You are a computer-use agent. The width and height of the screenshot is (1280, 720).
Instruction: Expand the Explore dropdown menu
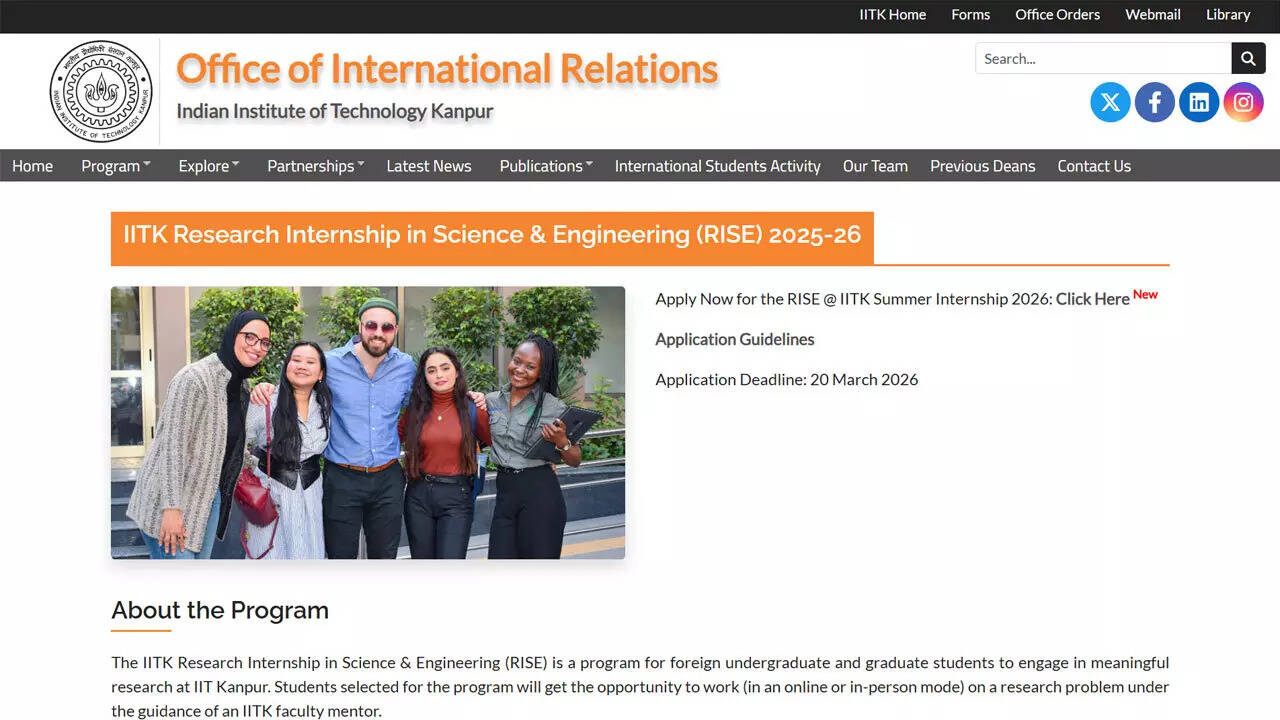click(x=209, y=166)
